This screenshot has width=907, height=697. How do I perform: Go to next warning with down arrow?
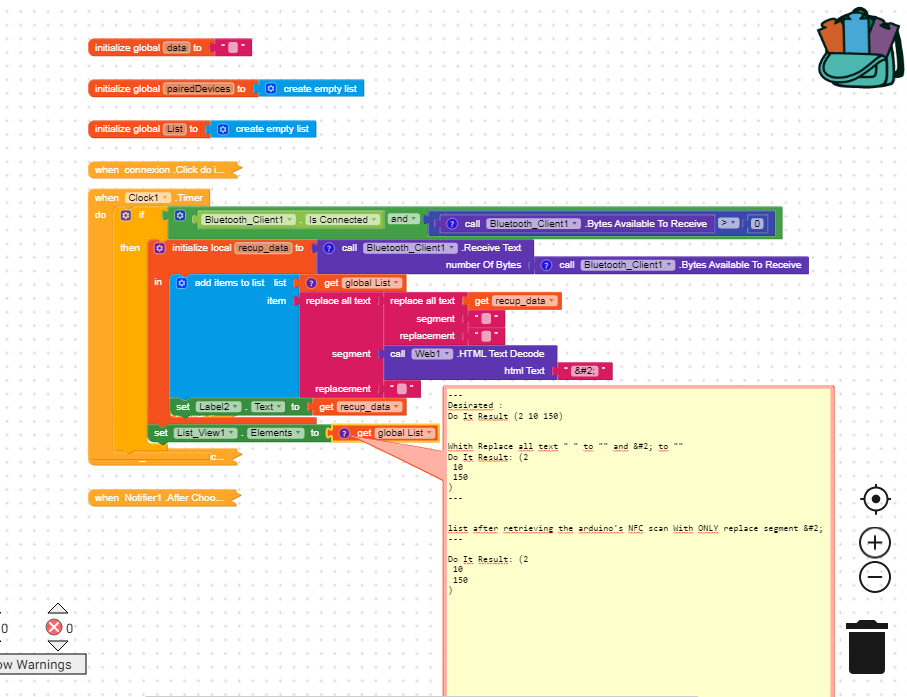(x=58, y=645)
